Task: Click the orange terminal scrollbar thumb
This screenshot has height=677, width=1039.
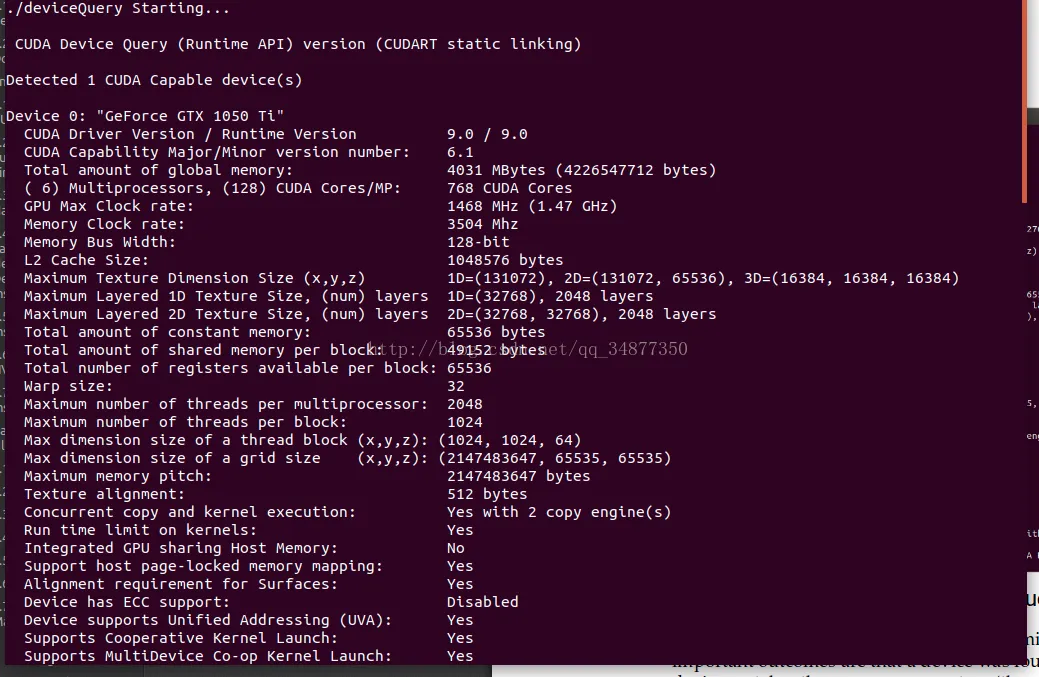Action: [1024, 100]
